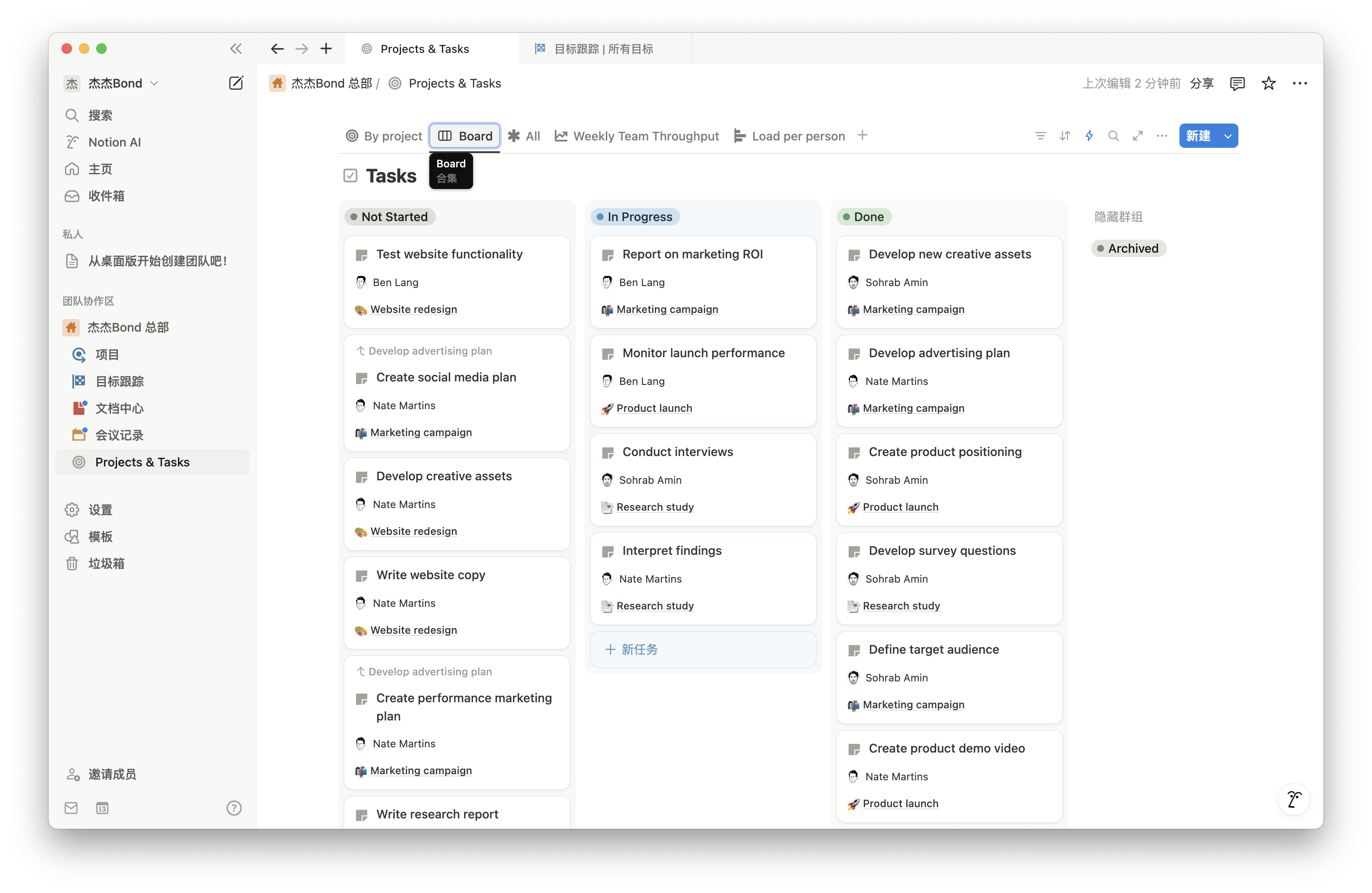
Task: Open the Website redesign link on Test website functionality card
Action: [x=413, y=310]
